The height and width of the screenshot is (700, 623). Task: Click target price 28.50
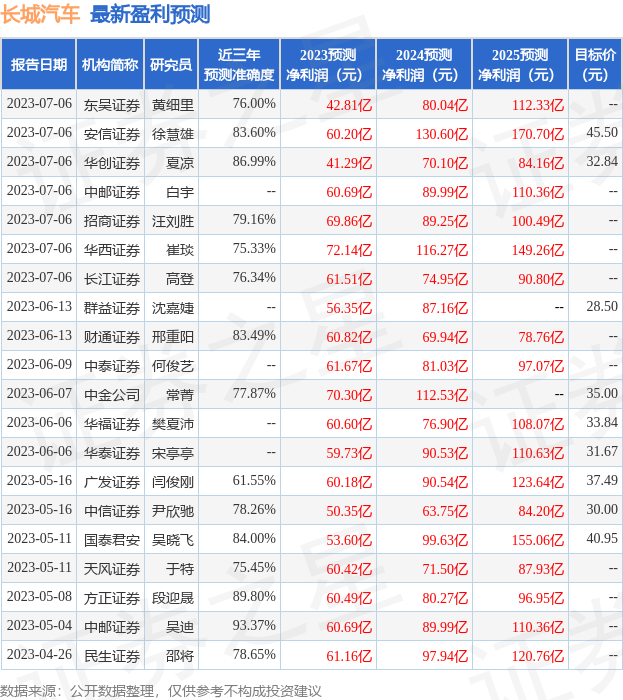pos(602,306)
